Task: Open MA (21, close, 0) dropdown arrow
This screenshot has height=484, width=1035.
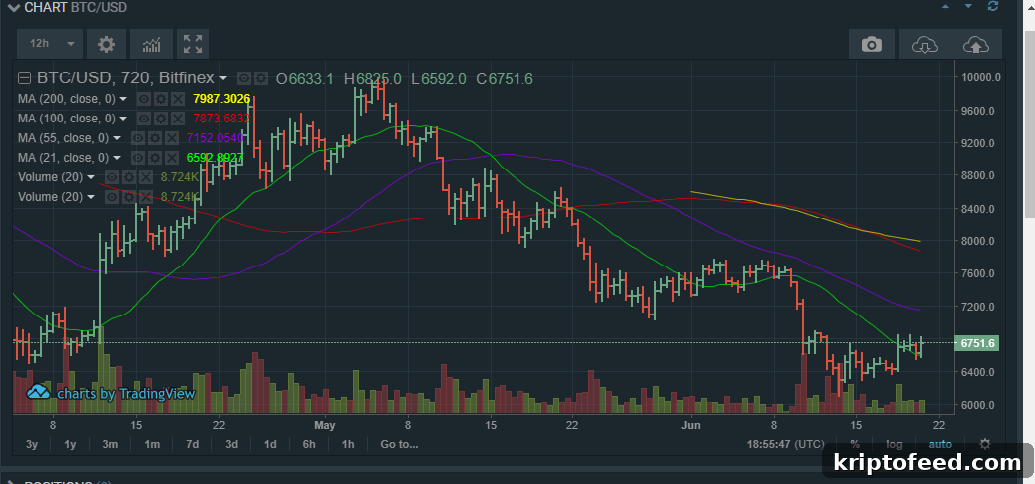Action: [x=117, y=158]
